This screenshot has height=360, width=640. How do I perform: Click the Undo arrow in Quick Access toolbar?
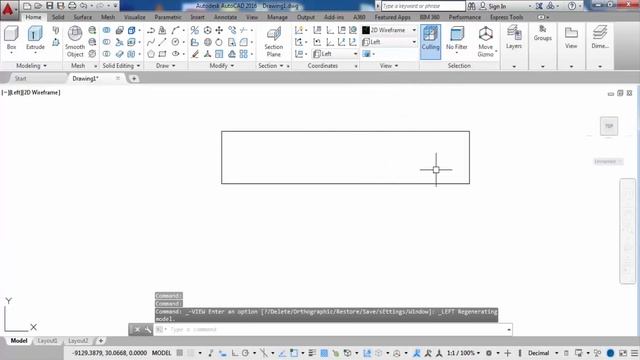84,6
